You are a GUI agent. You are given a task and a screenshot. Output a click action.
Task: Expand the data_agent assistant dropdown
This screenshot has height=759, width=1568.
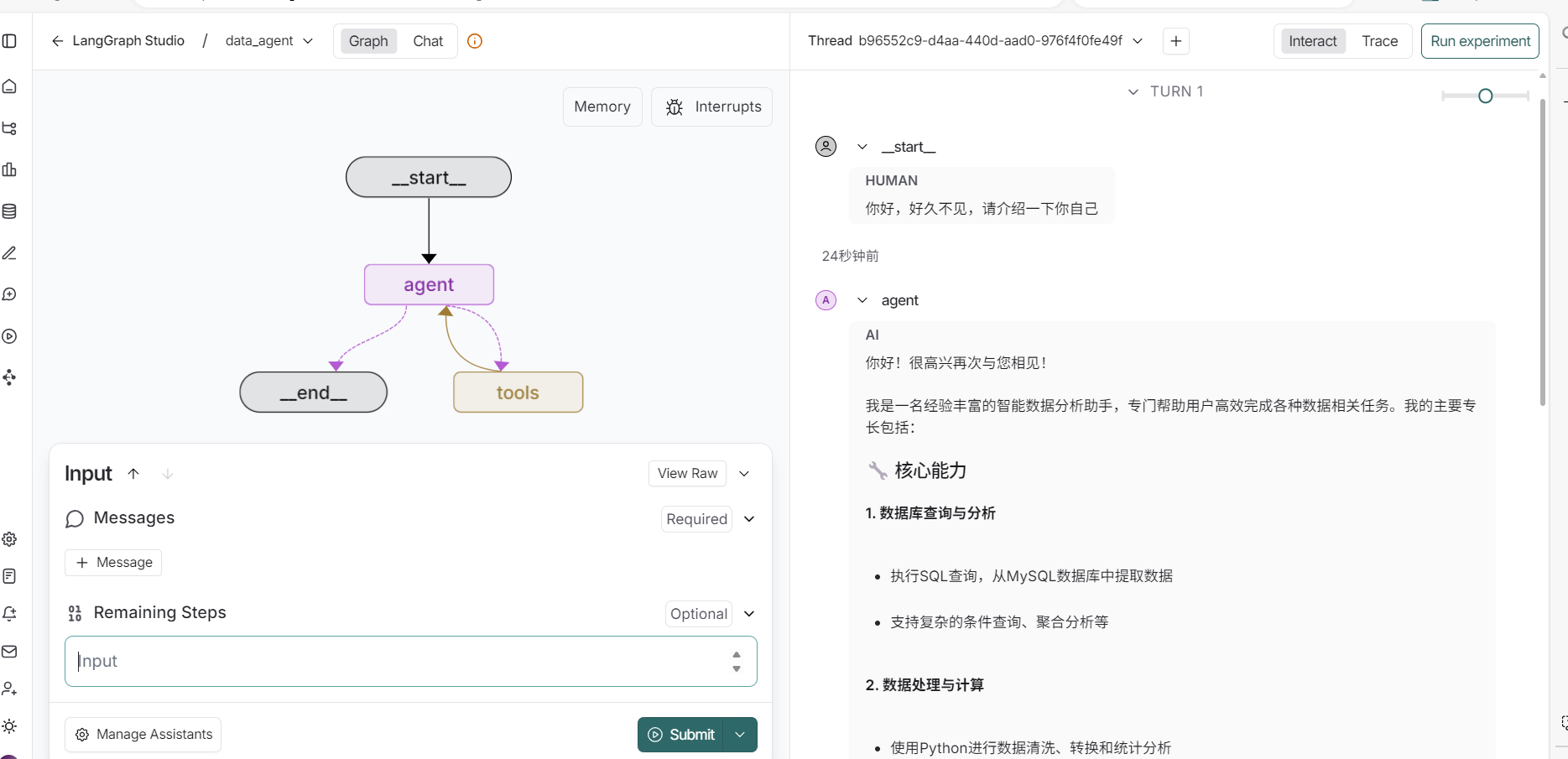pyautogui.click(x=308, y=41)
